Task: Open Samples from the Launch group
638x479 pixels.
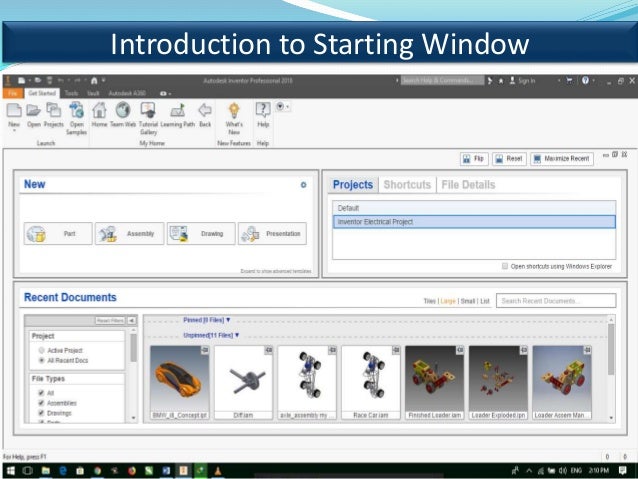Action: click(x=77, y=111)
